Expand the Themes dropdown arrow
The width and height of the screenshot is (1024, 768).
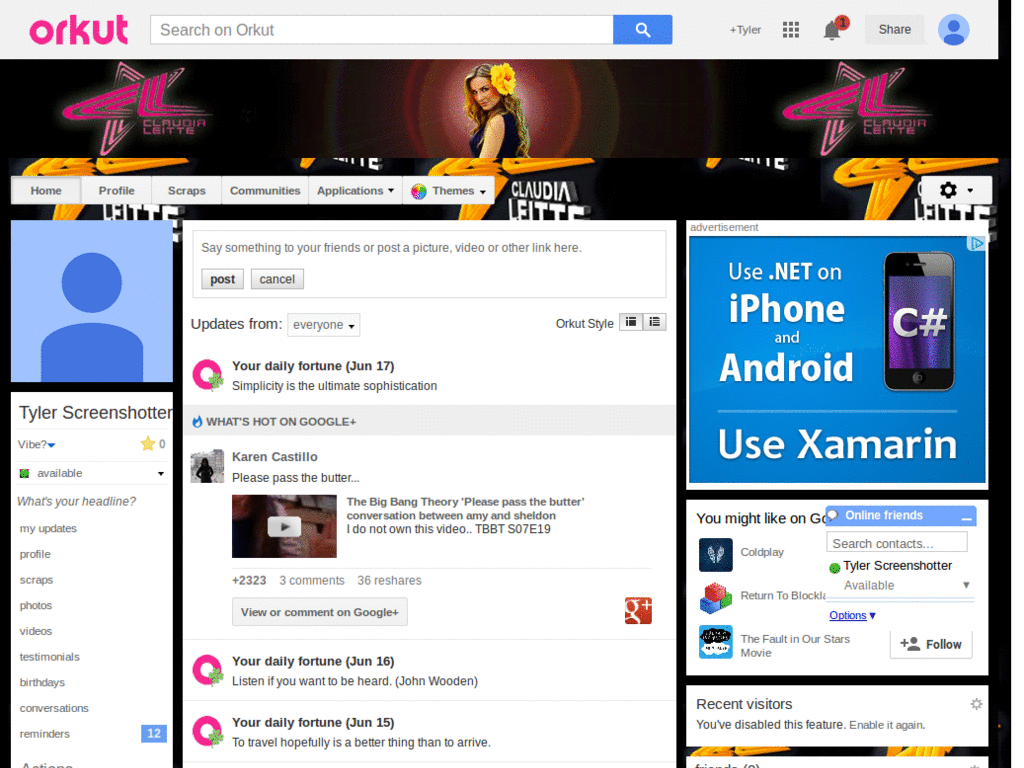483,192
